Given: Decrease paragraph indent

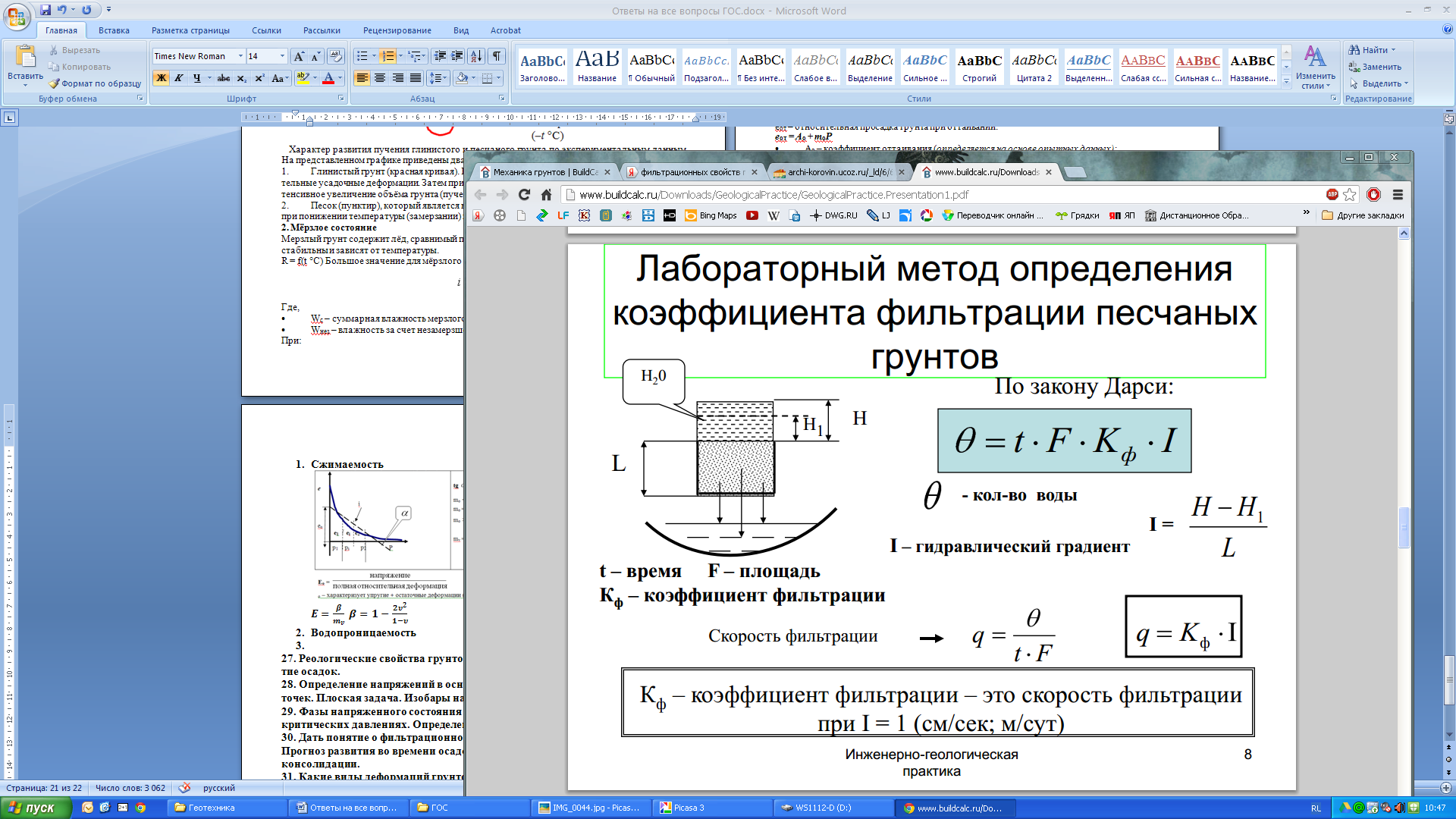Looking at the screenshot, I should (440, 56).
